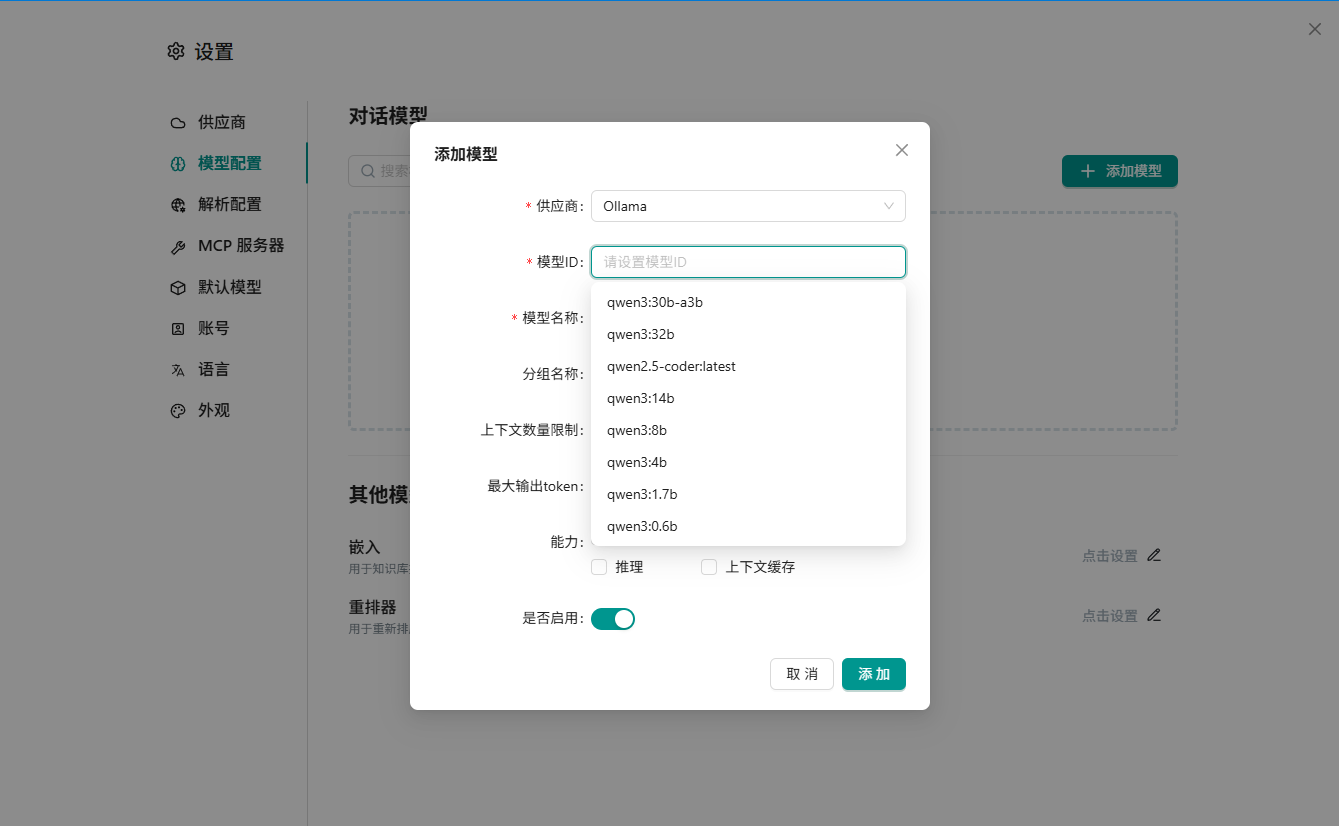Open 账号 settings page
This screenshot has width=1339, height=826.
click(214, 328)
